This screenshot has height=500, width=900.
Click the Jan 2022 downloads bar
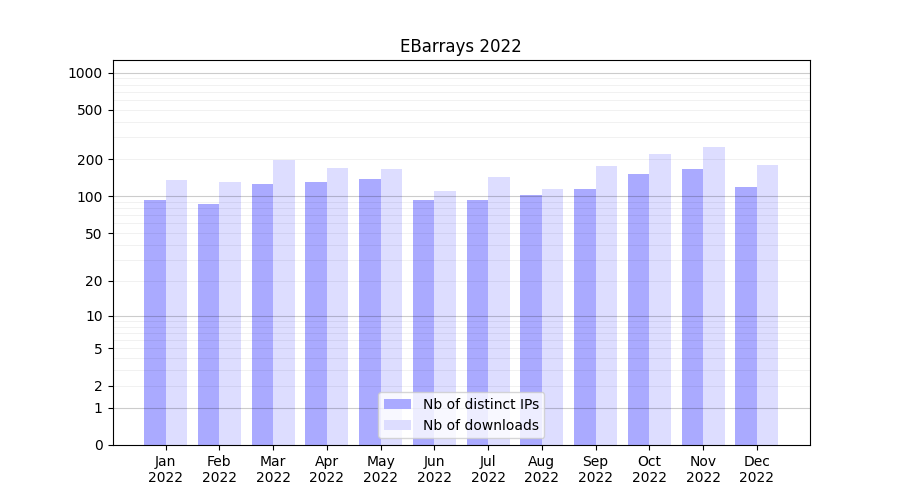tap(176, 310)
